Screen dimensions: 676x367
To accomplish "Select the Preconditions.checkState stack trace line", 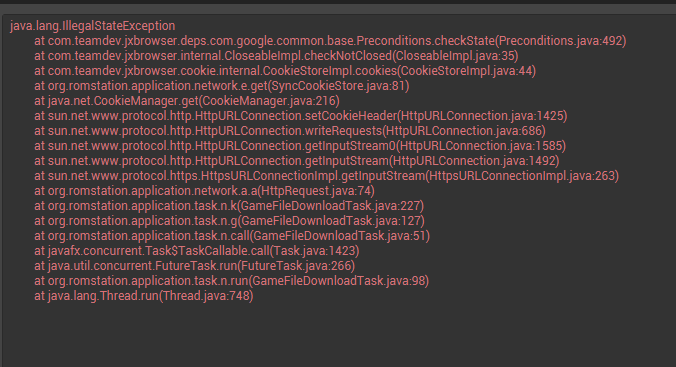I will coord(330,41).
